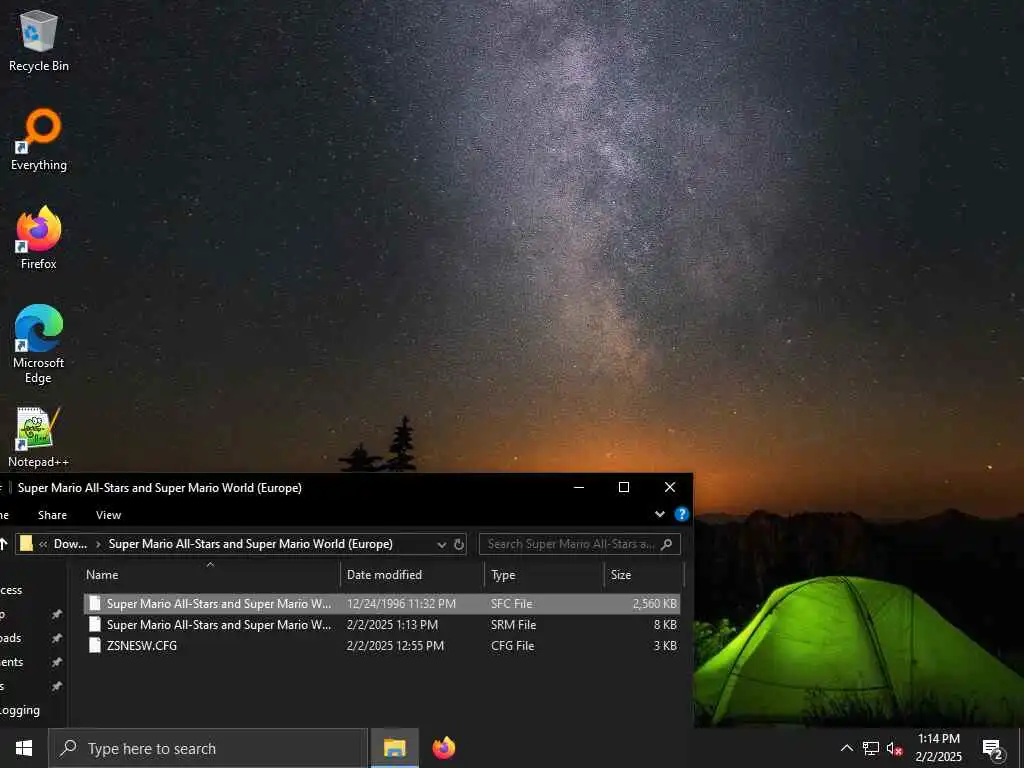Image resolution: width=1024 pixels, height=768 pixels.
Task: Click the 8 KB size cell
Action: click(x=665, y=624)
